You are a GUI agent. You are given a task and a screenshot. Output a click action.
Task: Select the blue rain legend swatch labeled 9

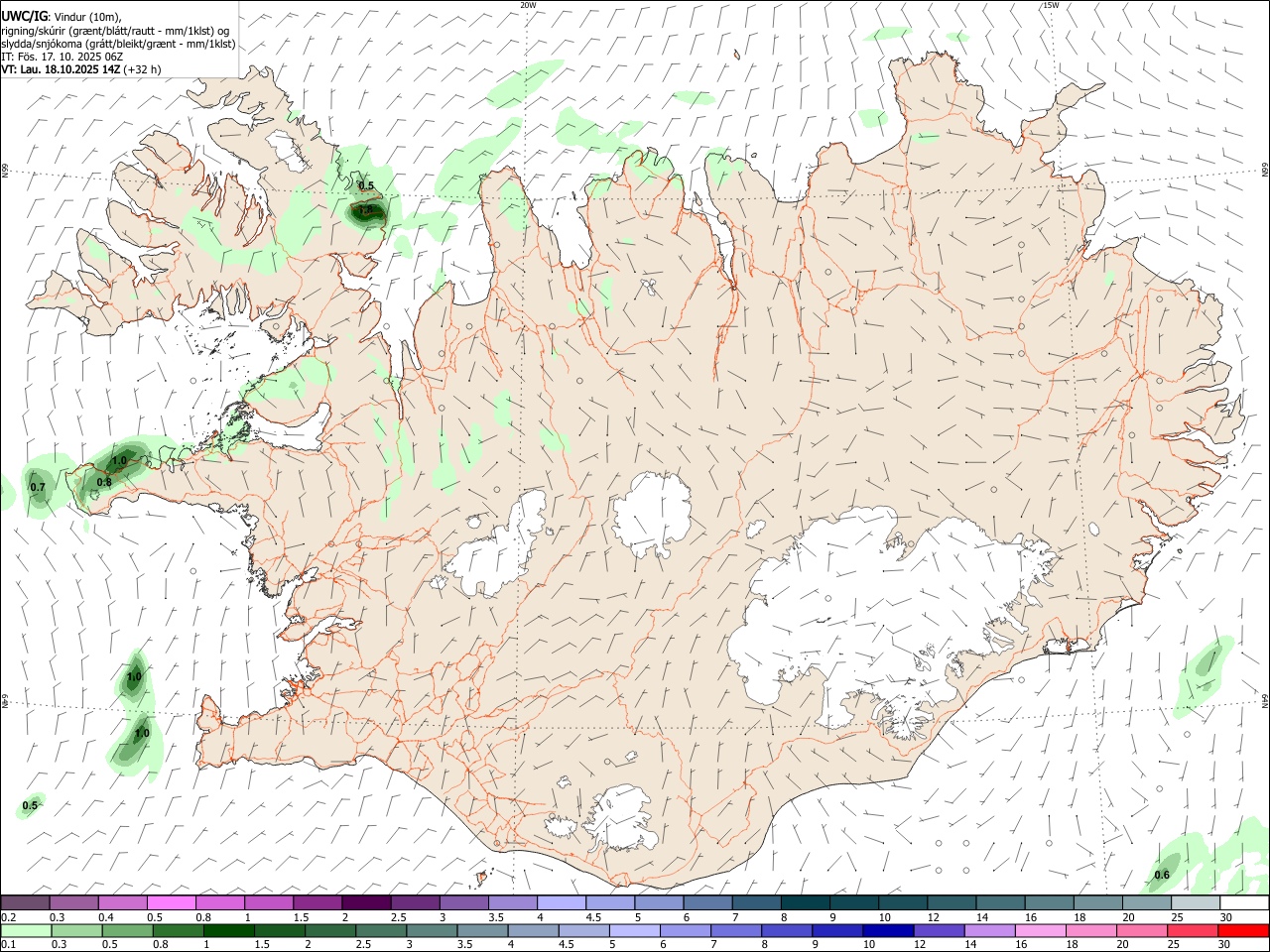pyautogui.click(x=836, y=931)
